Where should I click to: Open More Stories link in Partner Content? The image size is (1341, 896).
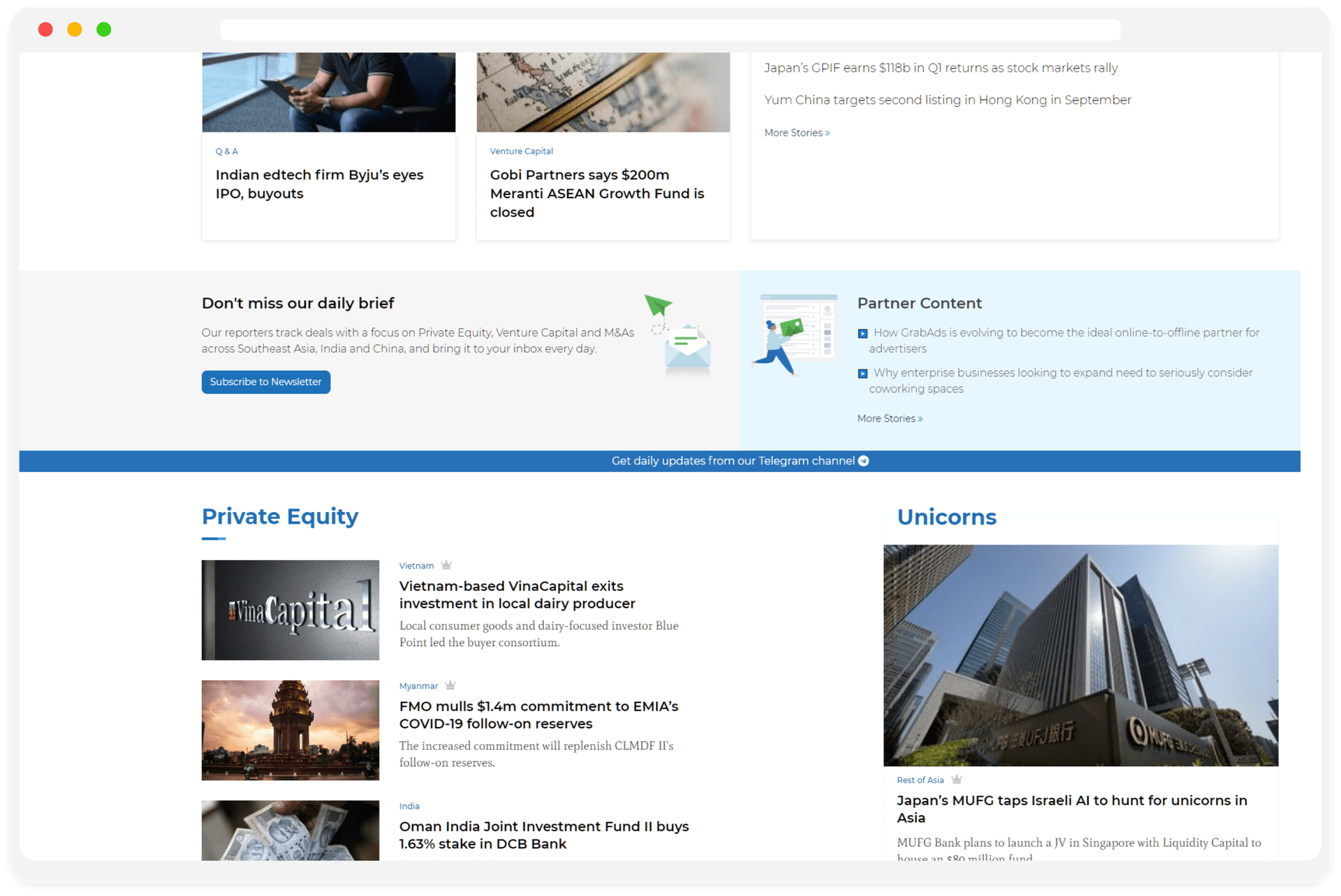pos(890,418)
